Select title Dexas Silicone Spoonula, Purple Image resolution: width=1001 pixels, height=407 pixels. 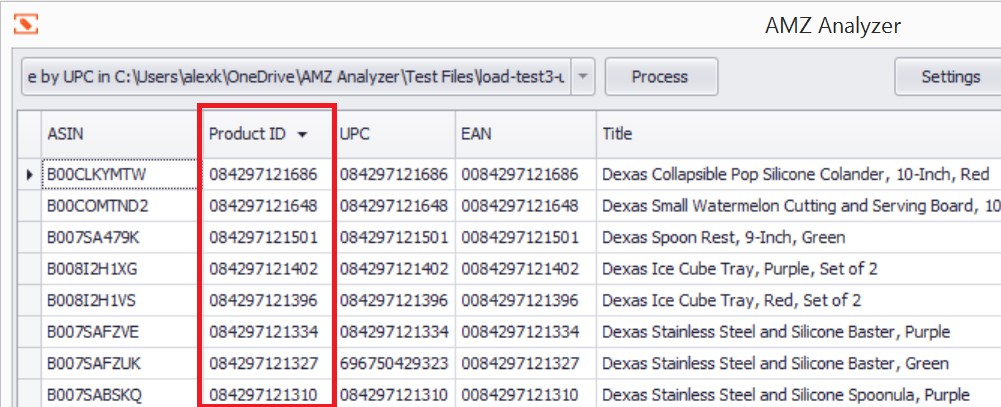click(799, 395)
